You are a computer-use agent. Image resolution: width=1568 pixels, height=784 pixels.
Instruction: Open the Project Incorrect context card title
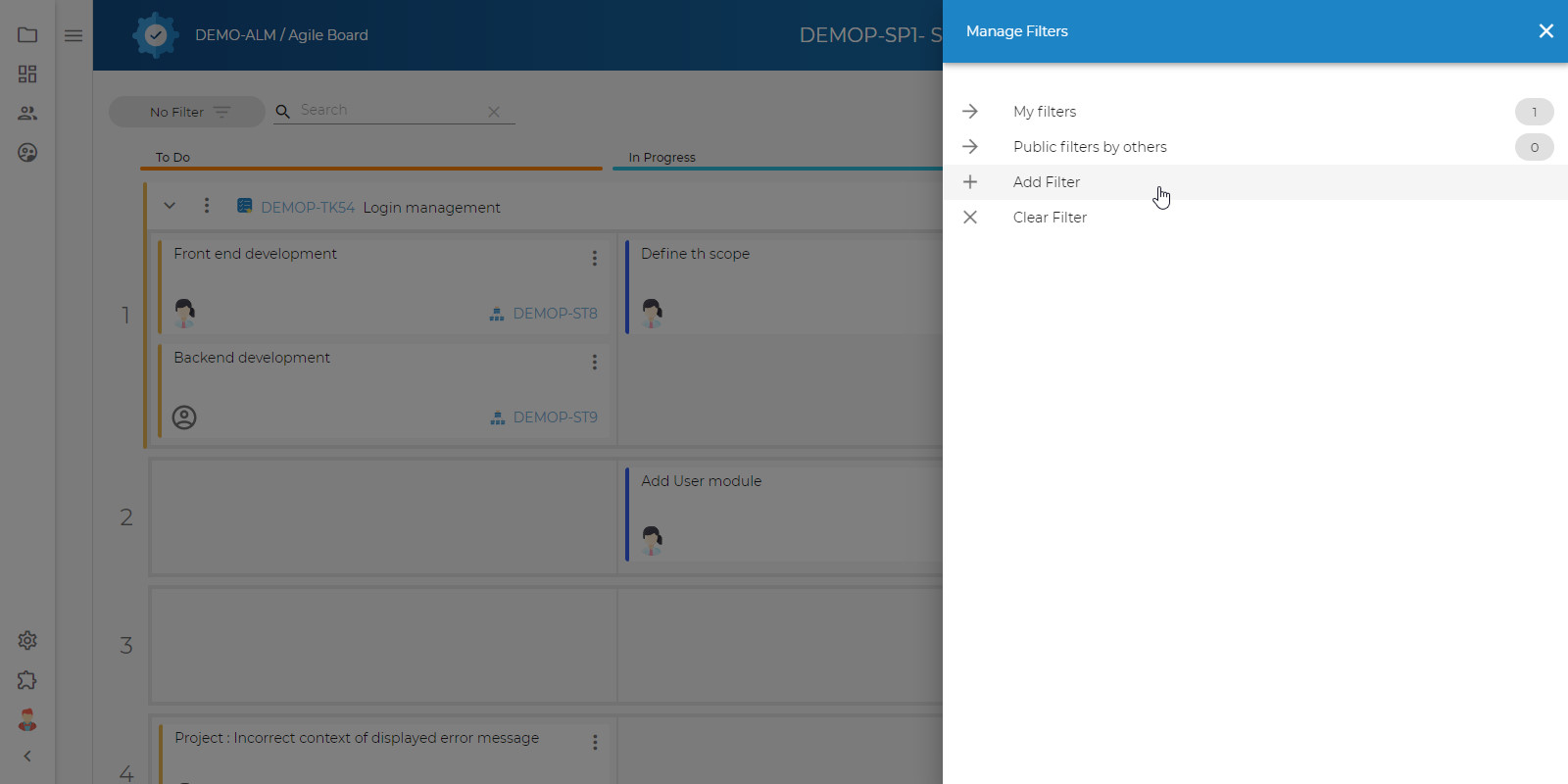point(357,738)
